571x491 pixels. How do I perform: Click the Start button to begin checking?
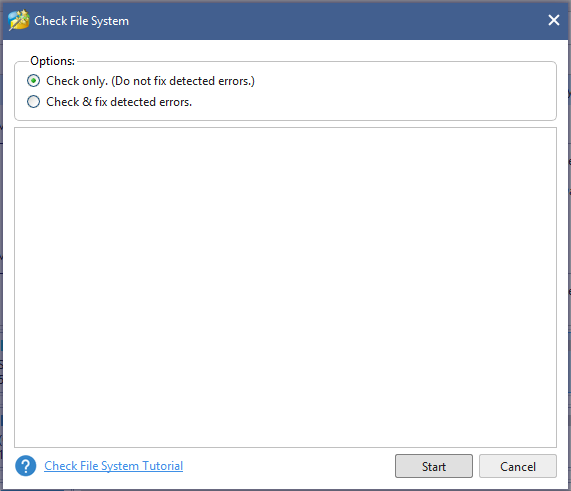(434, 466)
